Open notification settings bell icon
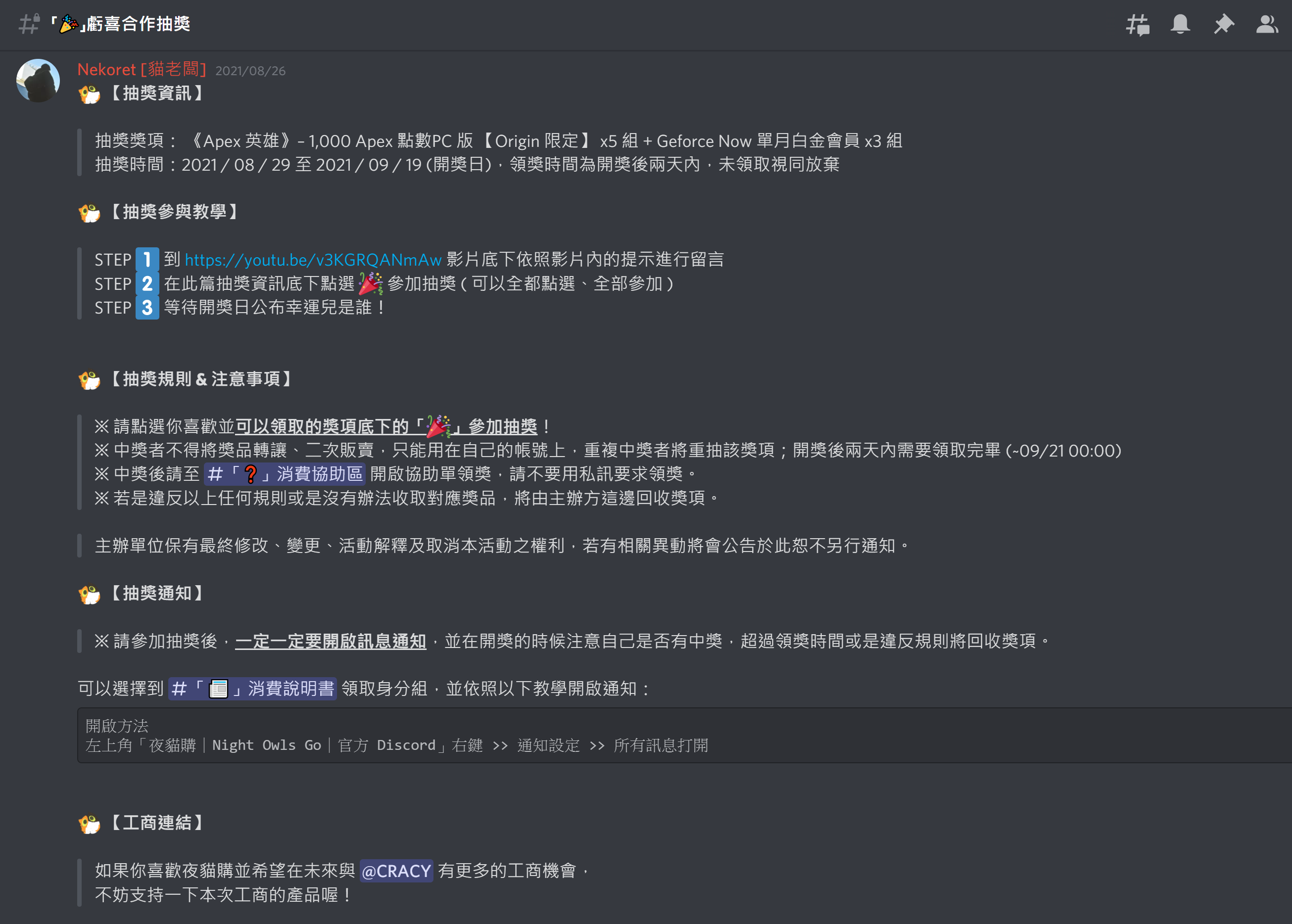1292x924 pixels. tap(1181, 24)
